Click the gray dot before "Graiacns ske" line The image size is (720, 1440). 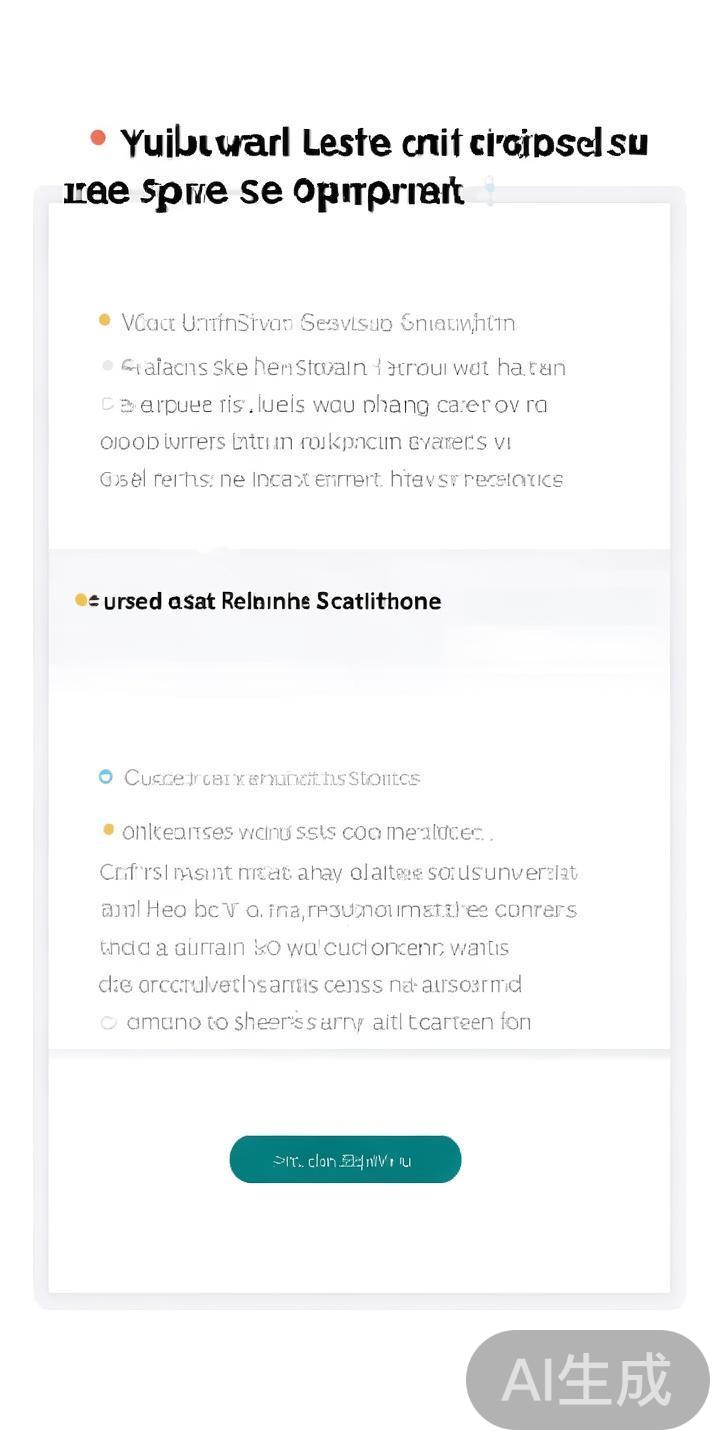108,366
